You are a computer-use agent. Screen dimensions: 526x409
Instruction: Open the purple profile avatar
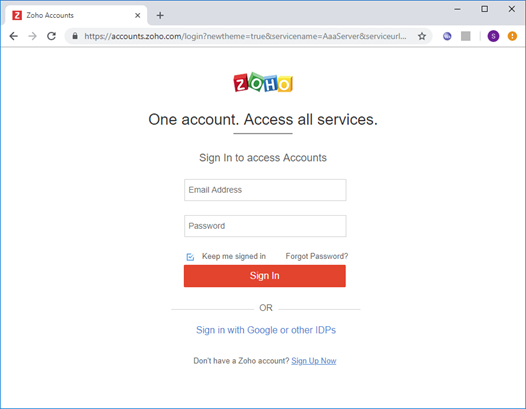click(493, 36)
